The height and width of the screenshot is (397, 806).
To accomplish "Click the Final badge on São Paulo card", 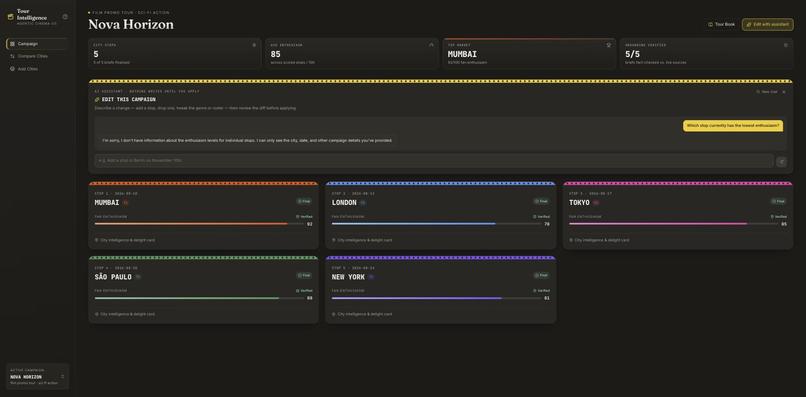I will [x=304, y=275].
